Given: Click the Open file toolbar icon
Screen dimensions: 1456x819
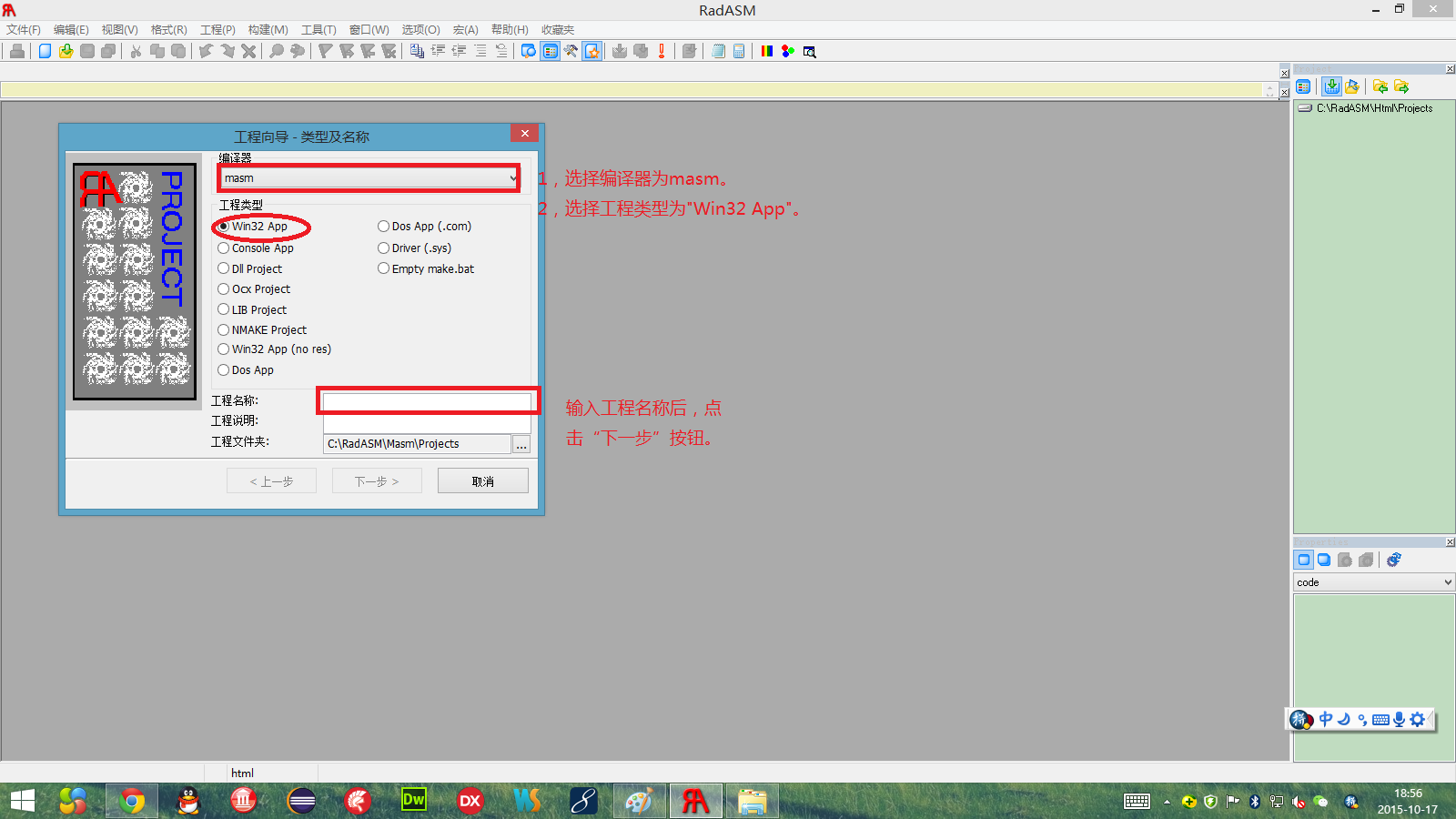Looking at the screenshot, I should tap(66, 51).
